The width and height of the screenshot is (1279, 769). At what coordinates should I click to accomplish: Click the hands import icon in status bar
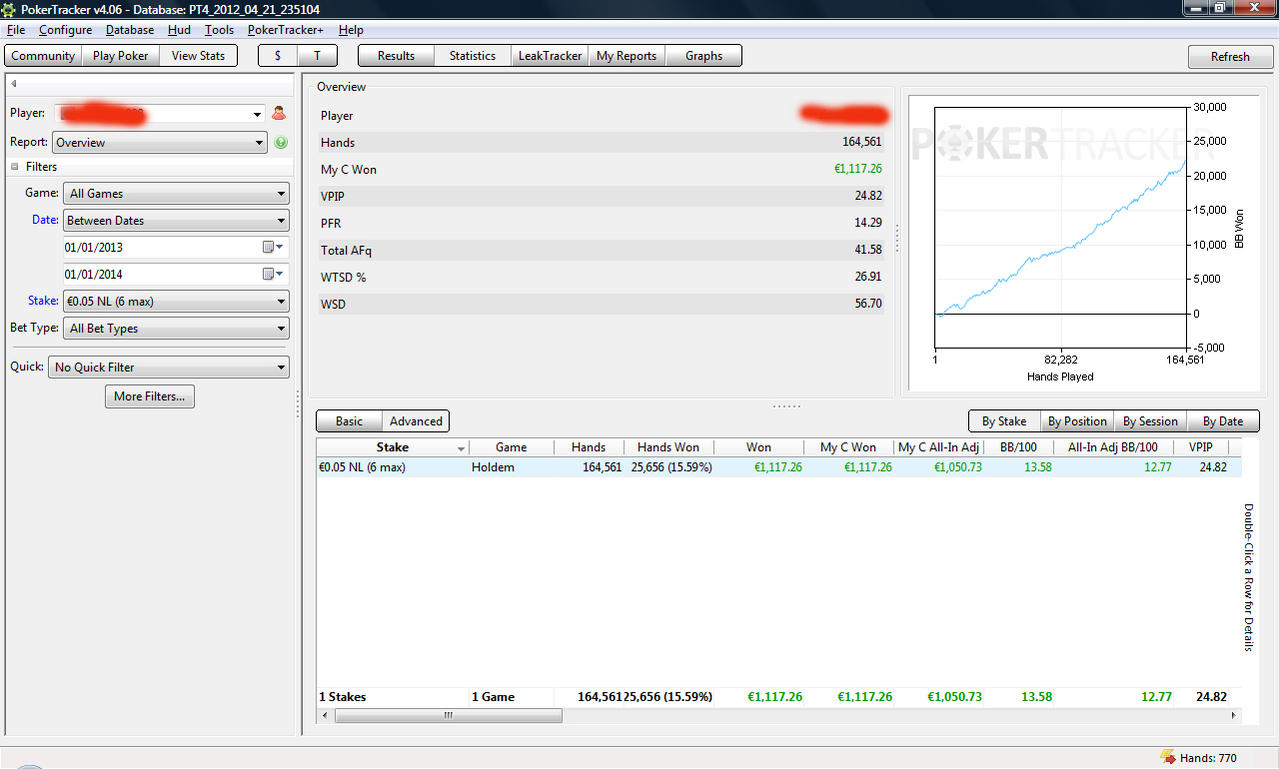tap(1167, 757)
